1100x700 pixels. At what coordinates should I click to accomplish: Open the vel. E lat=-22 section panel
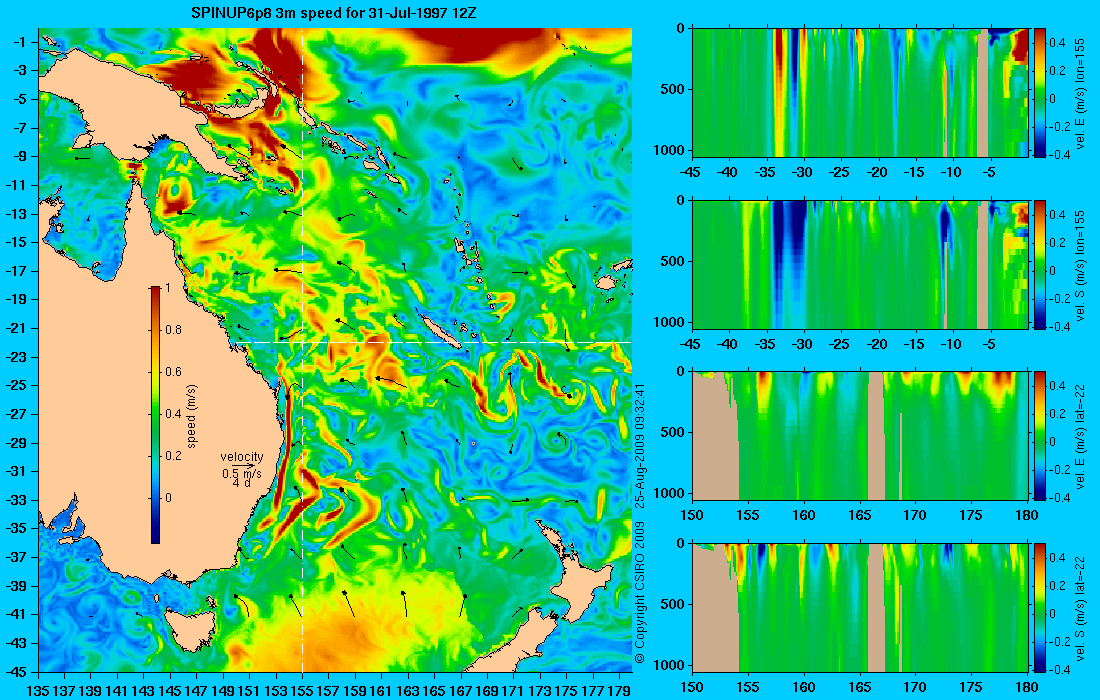click(860, 436)
